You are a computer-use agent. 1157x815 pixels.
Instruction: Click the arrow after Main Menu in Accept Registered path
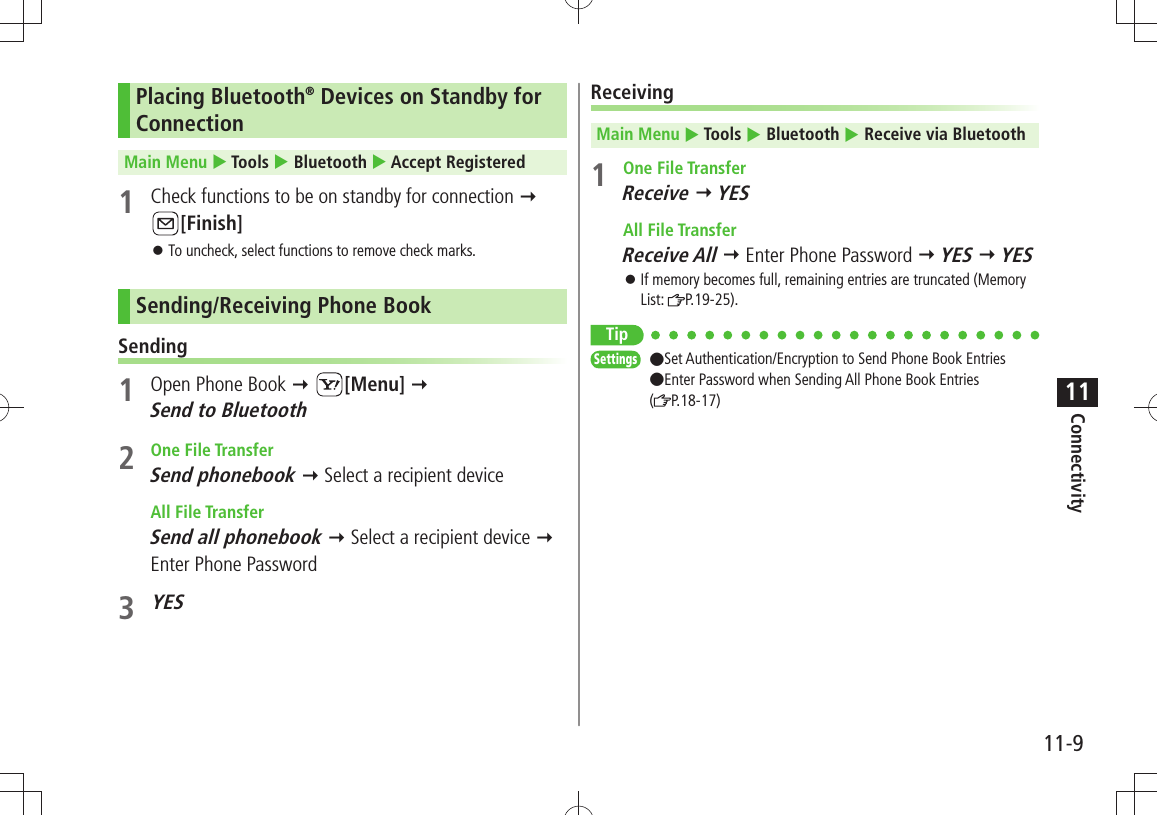coord(219,162)
